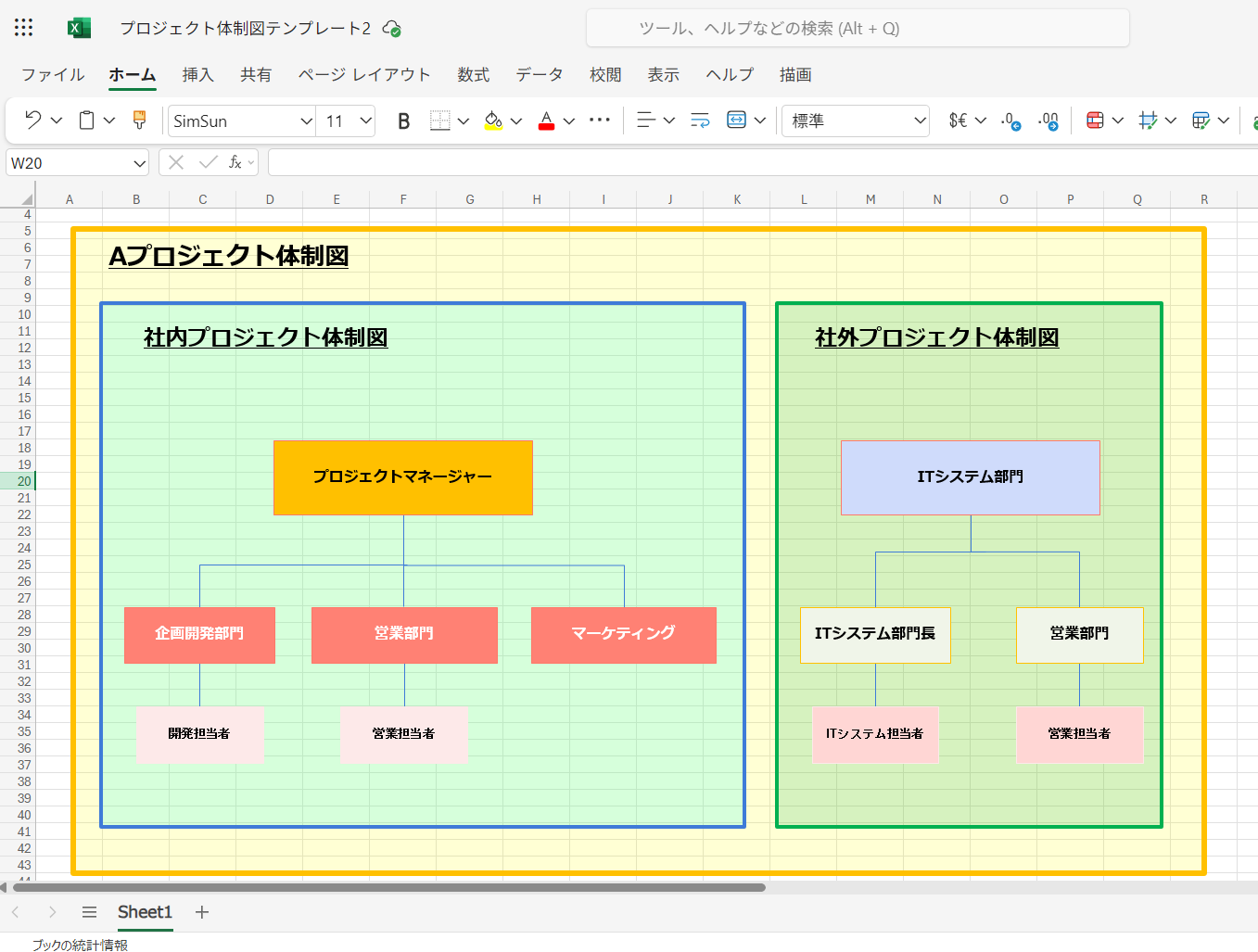
Task: Click into the formula bar input
Action: tap(762, 162)
